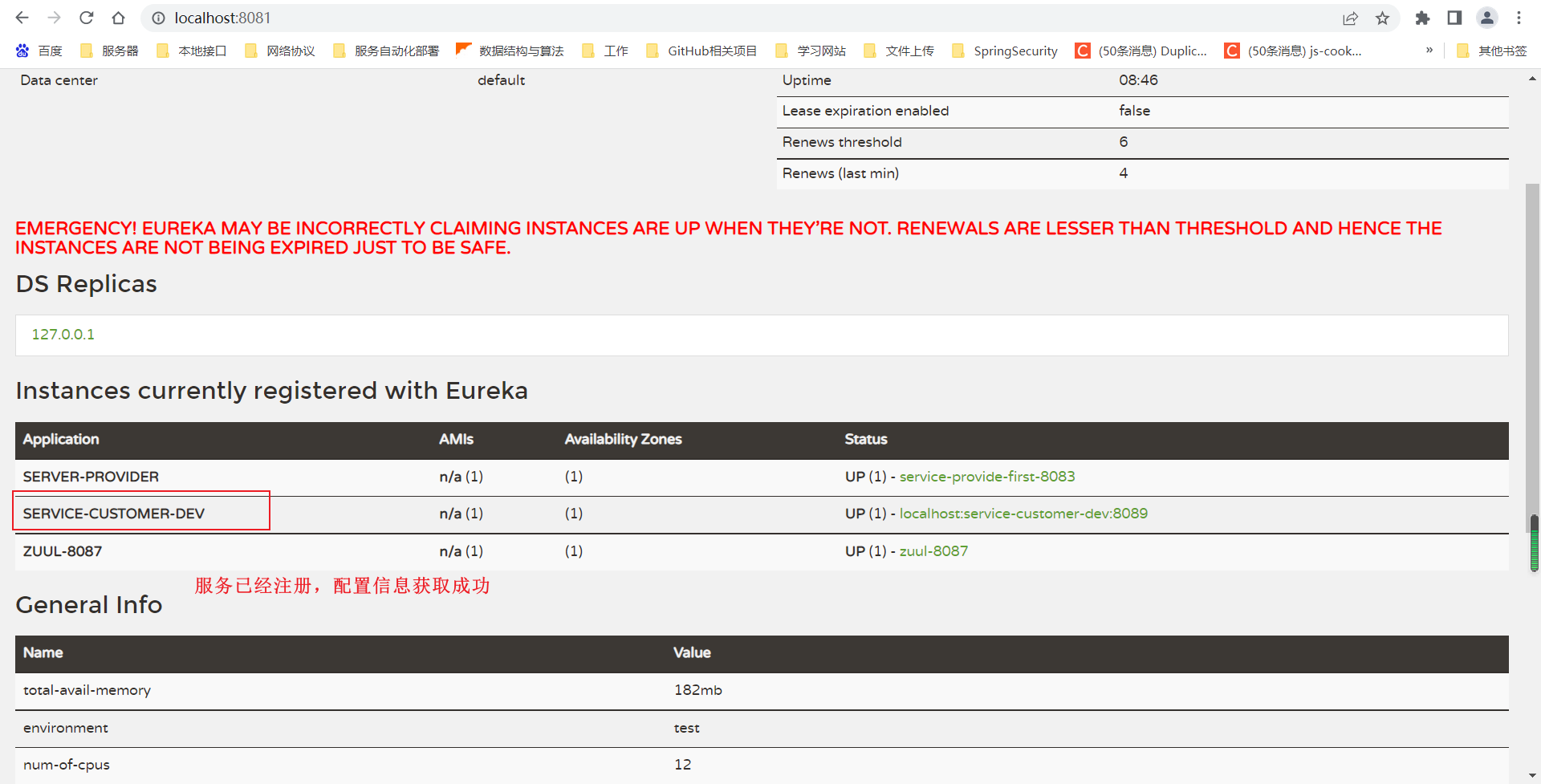Click the browser back arrow
Viewport: 1541px width, 784px height.
tap(22, 18)
